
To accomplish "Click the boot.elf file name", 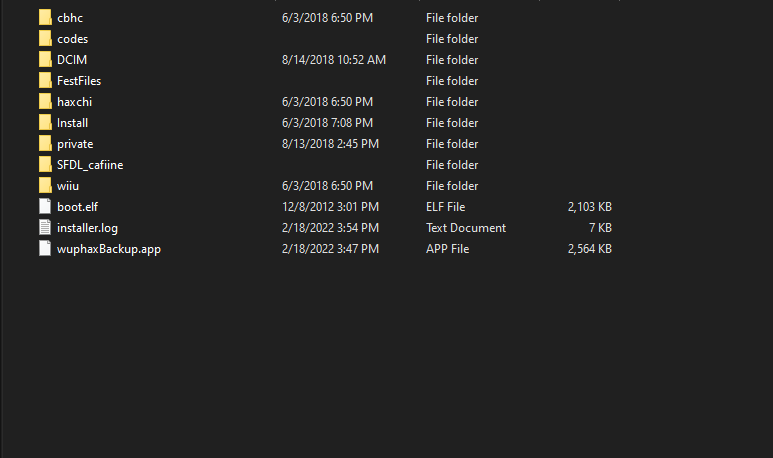I will [x=77, y=207].
